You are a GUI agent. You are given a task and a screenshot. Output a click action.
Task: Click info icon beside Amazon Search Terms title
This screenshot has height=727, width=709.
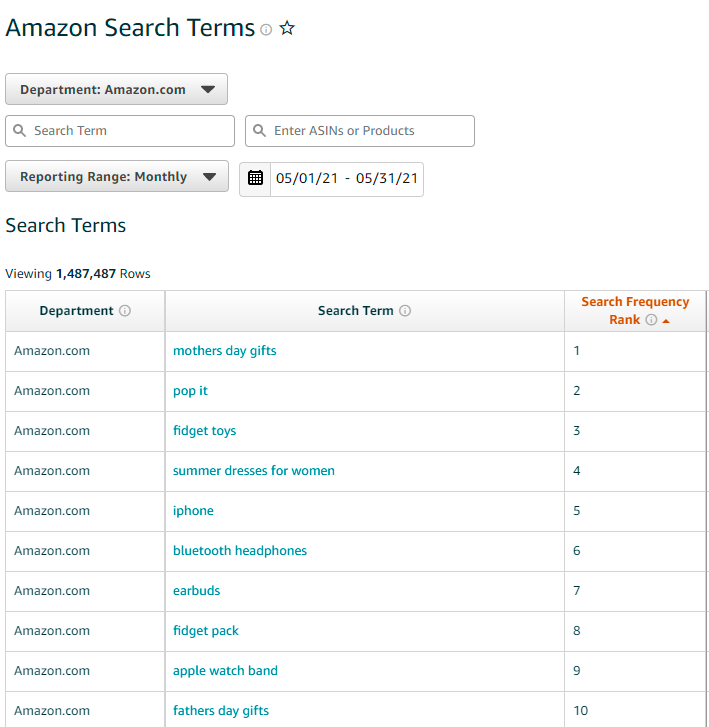266,30
